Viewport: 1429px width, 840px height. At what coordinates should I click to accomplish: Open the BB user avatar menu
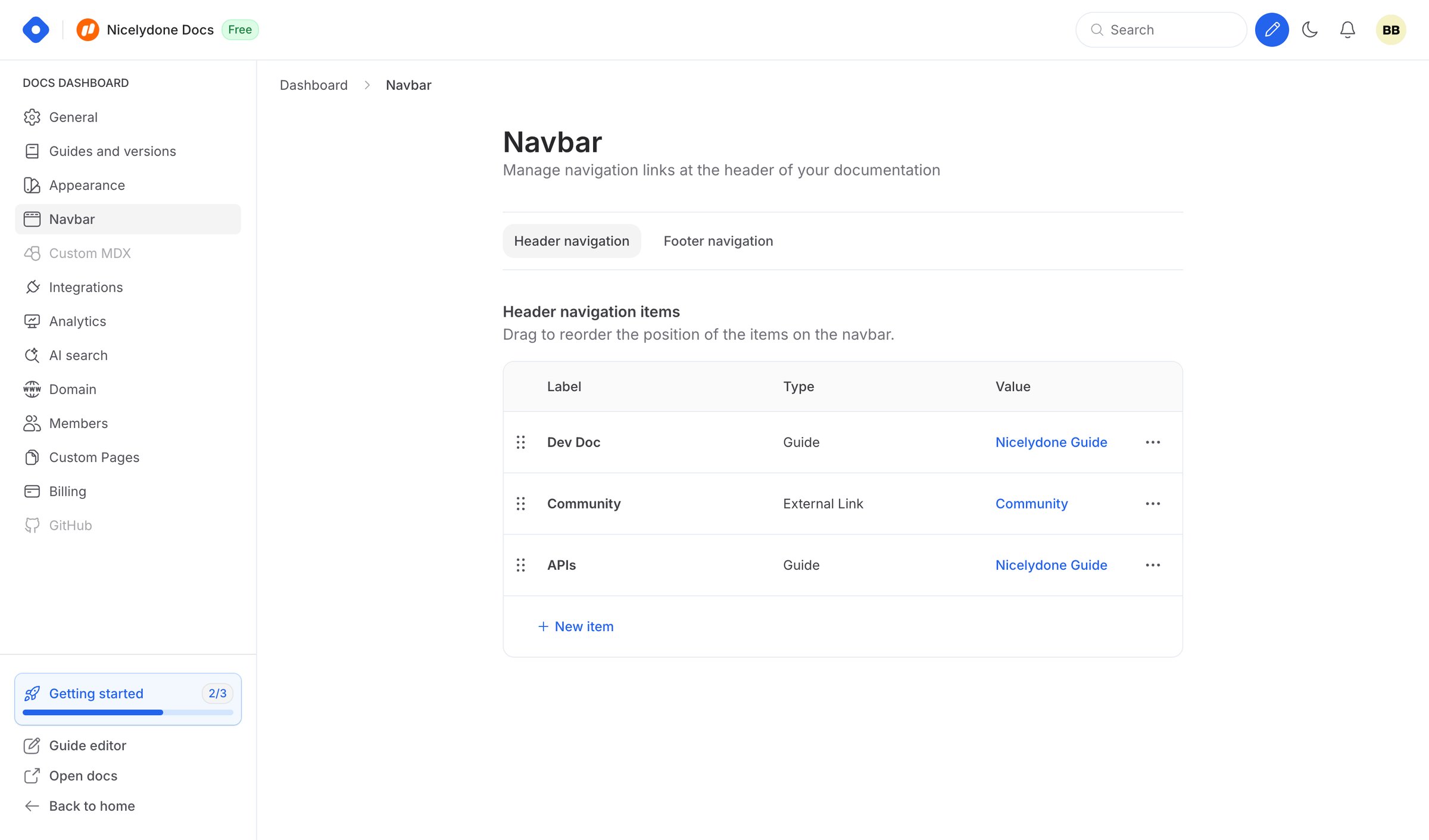click(1391, 30)
